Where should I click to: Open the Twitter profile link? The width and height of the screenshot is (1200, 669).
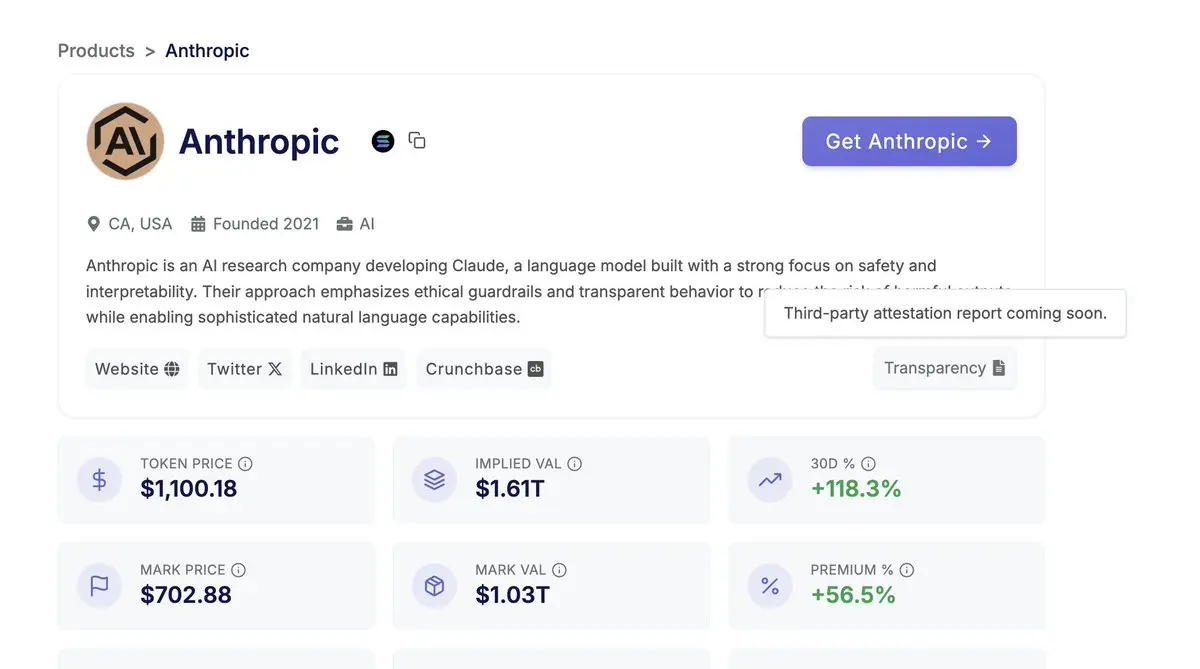click(x=245, y=369)
